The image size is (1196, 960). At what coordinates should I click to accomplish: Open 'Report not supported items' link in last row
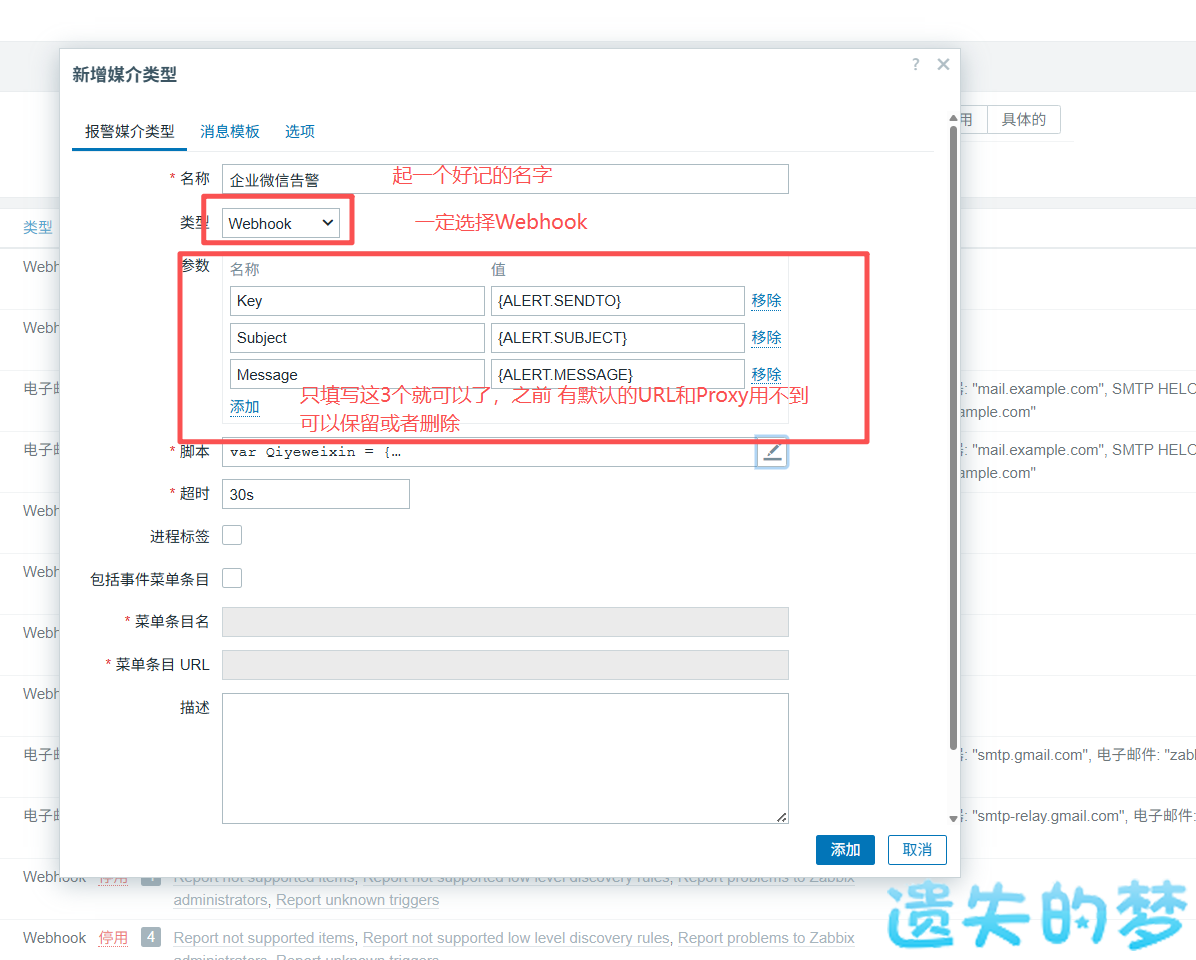click(x=264, y=938)
